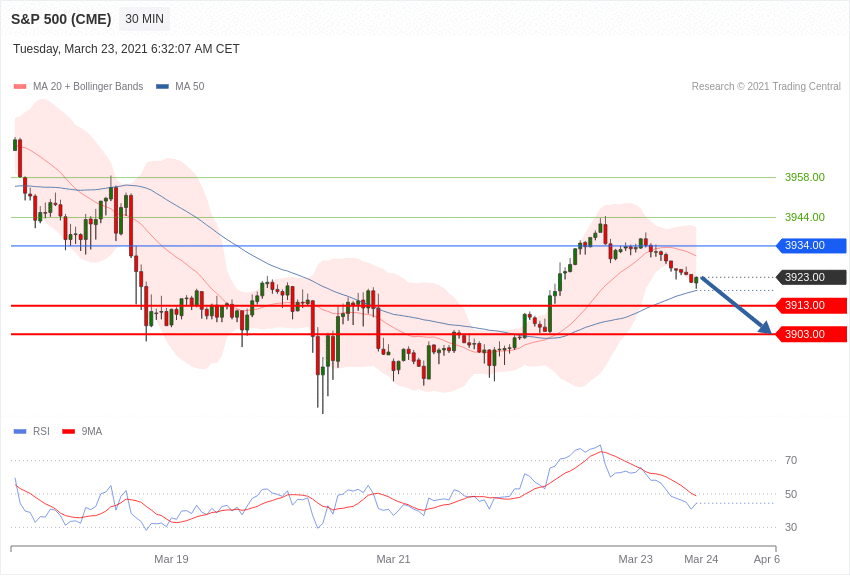This screenshot has height=576, width=850.
Task: Click the RSI legend label
Action: click(x=41, y=431)
